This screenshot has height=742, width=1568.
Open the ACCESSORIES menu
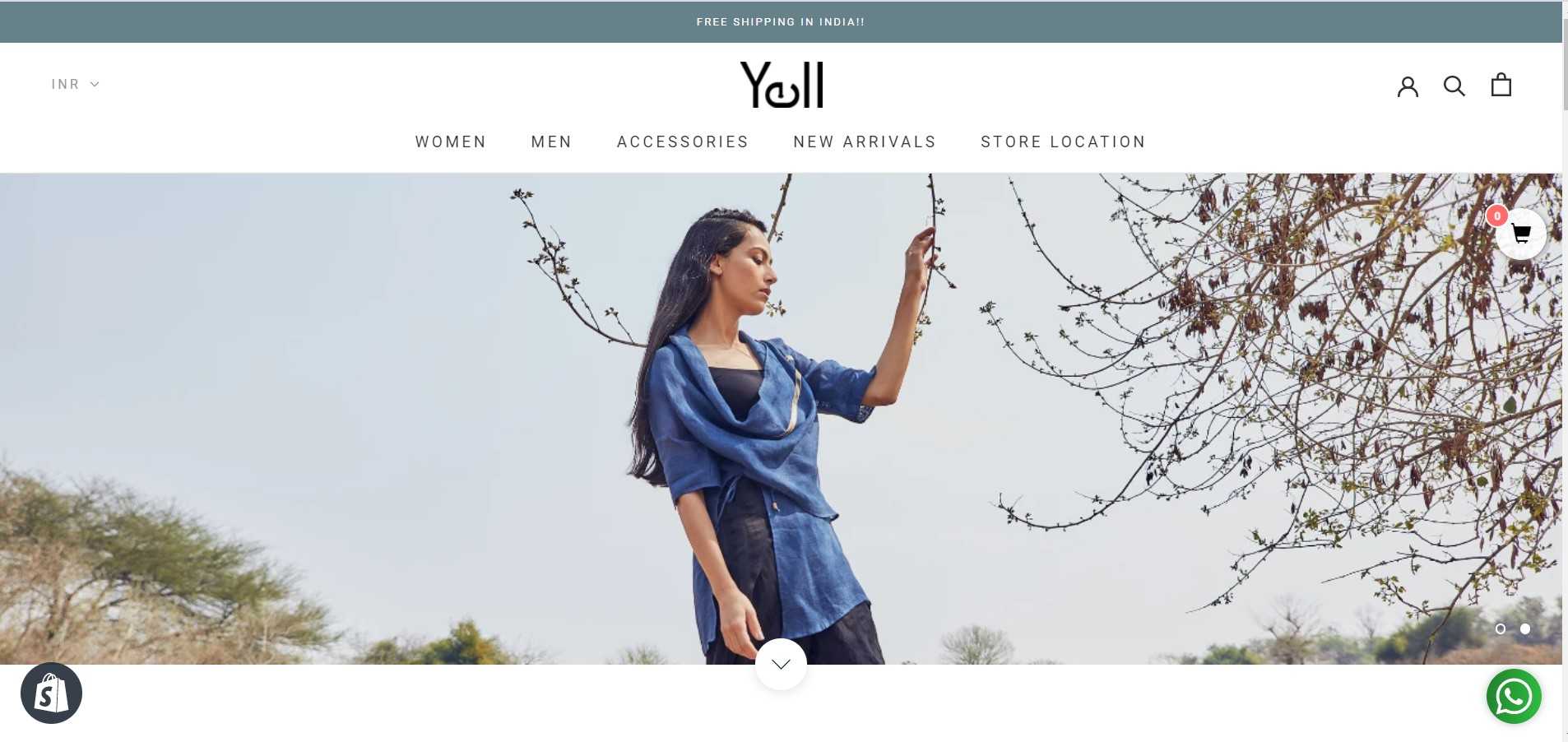(x=683, y=141)
